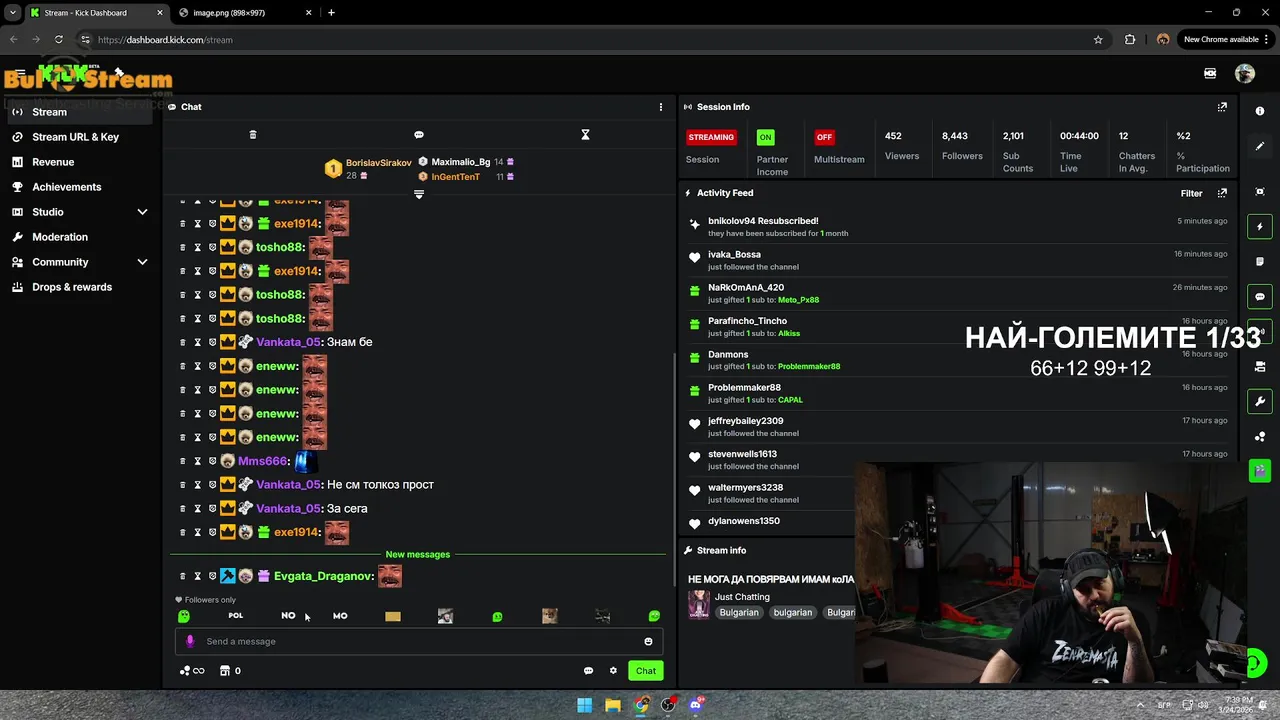Click the channel points infinity icon
The height and width of the screenshot is (720, 1280).
click(x=192, y=671)
